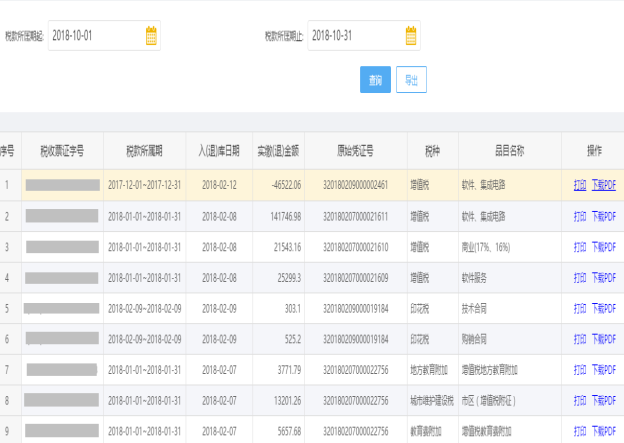This screenshot has height=443, width=624.
Task: Click 打印 link in row 1
Action: (x=580, y=185)
